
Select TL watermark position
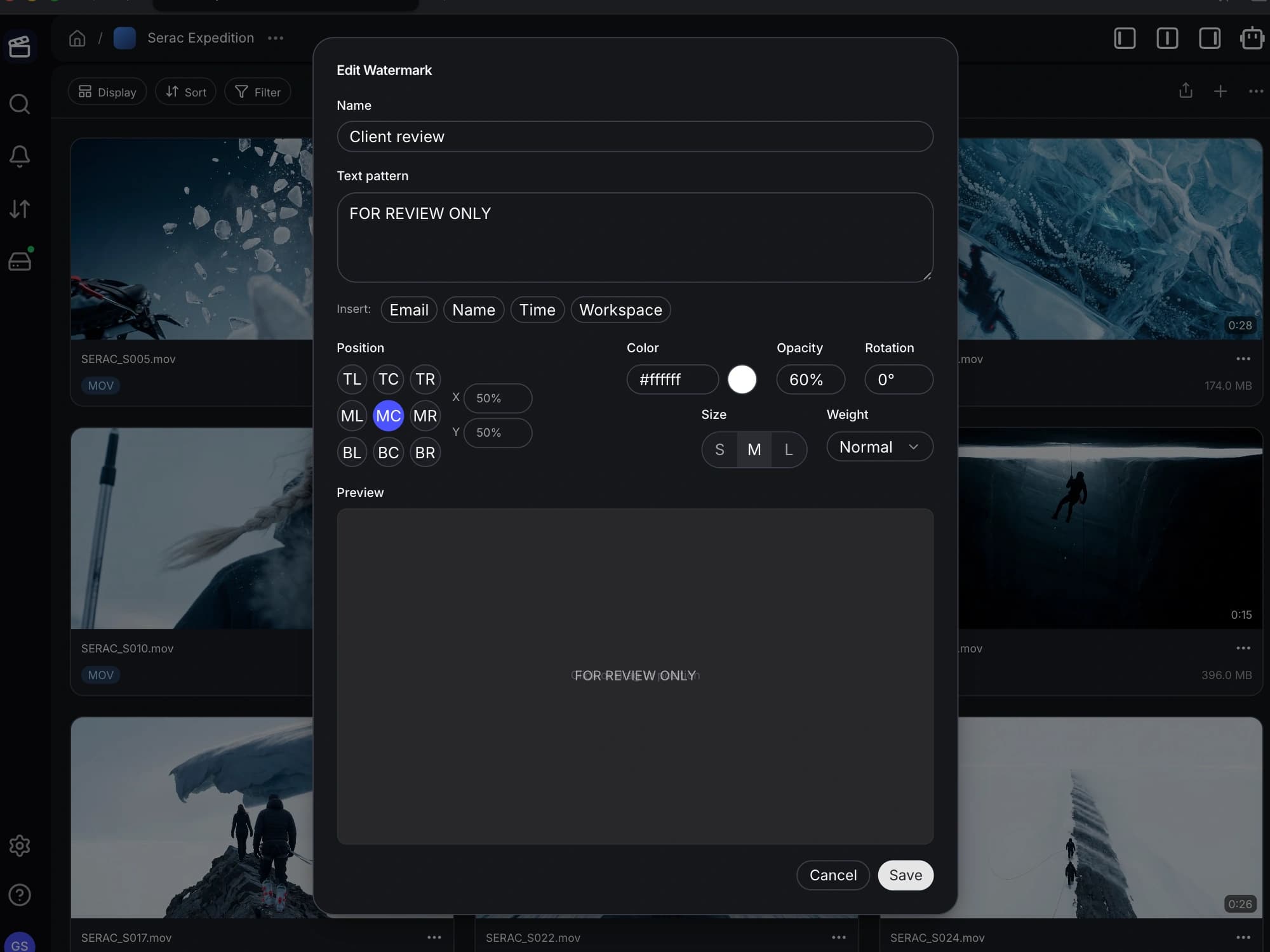[x=352, y=380]
